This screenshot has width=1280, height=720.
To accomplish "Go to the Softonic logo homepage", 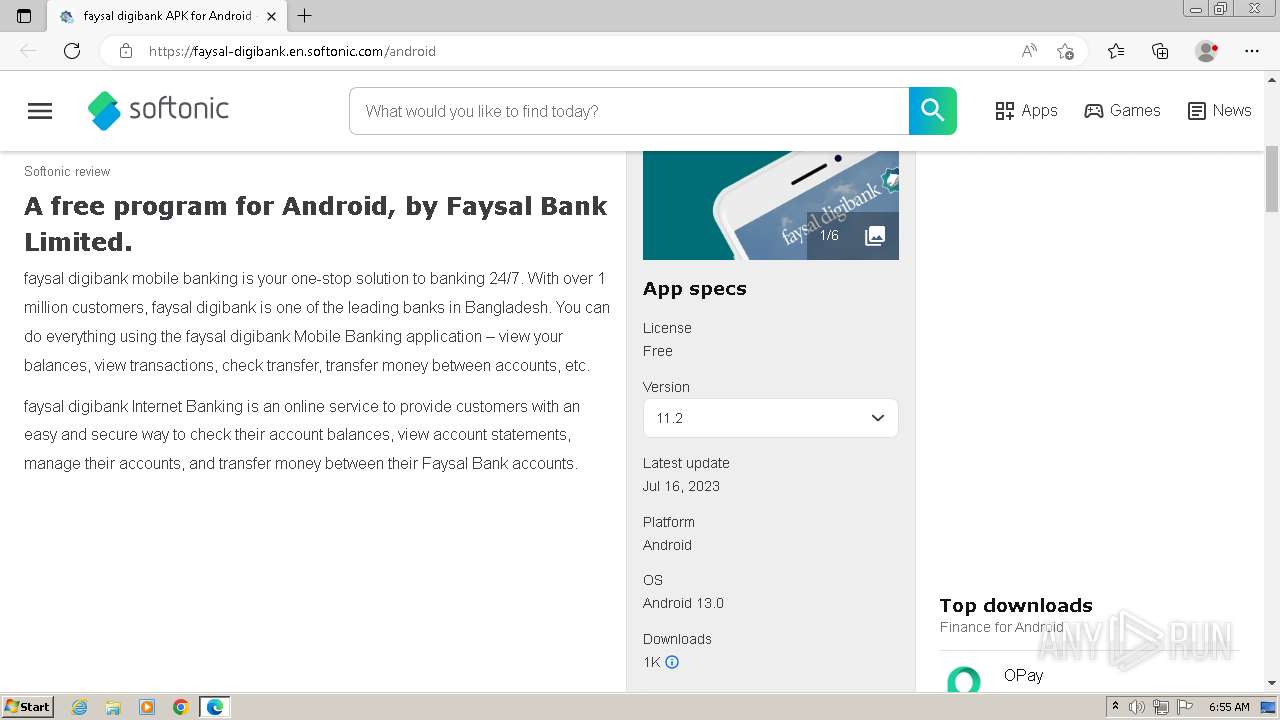I will click(x=158, y=110).
